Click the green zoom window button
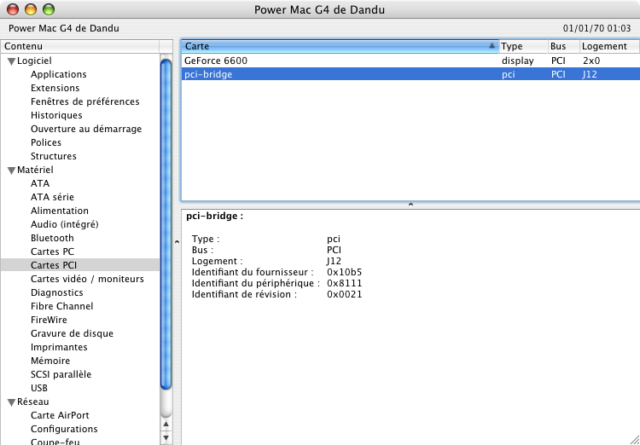Image resolution: width=640 pixels, height=445 pixels. (49, 9)
